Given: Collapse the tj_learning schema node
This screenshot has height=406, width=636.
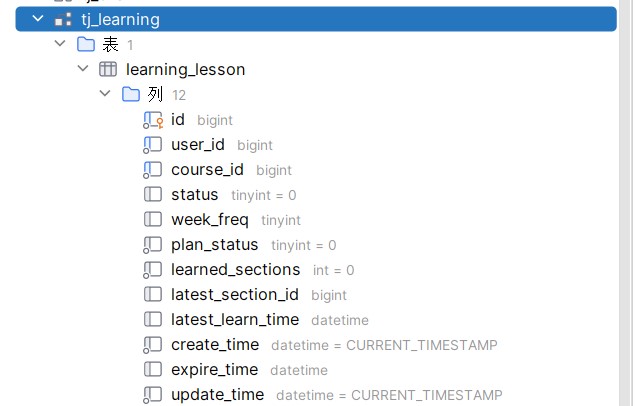Looking at the screenshot, I should coord(38,19).
